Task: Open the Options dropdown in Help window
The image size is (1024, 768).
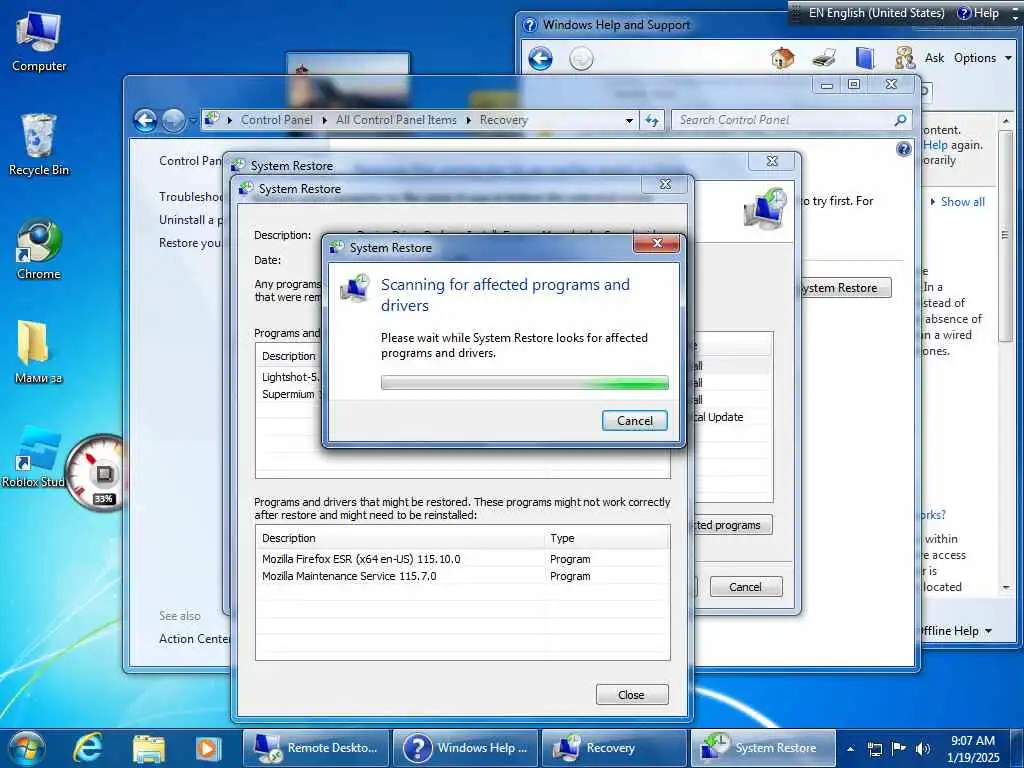Action: [x=982, y=58]
